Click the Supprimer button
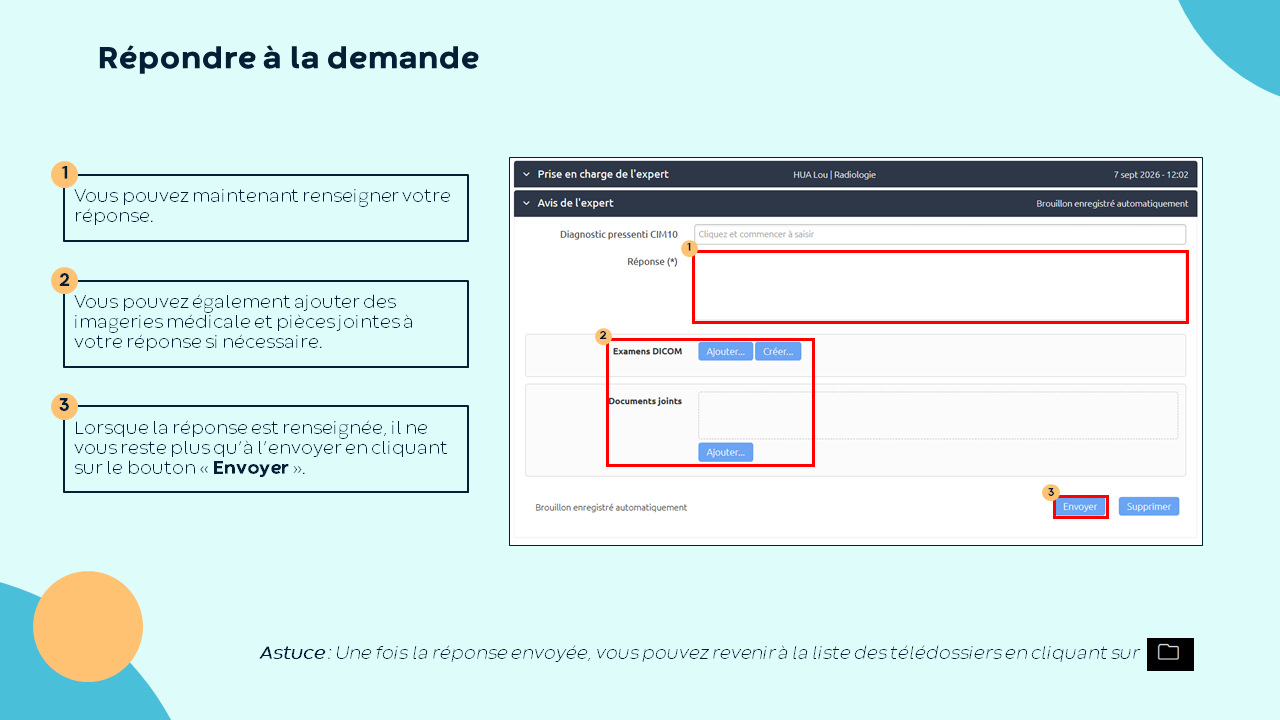Image resolution: width=1280 pixels, height=720 pixels. 1149,507
